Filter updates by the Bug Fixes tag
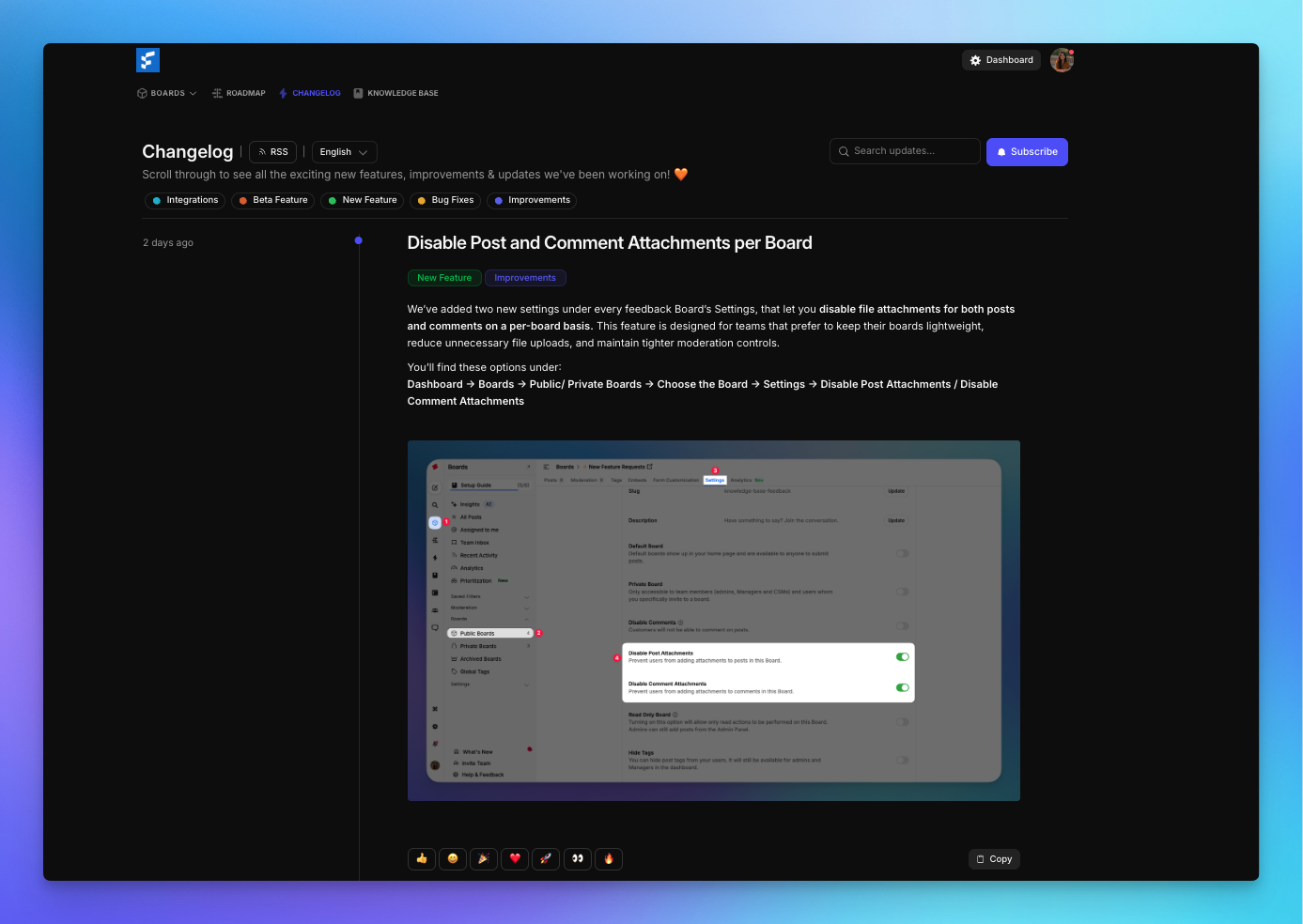 444,200
